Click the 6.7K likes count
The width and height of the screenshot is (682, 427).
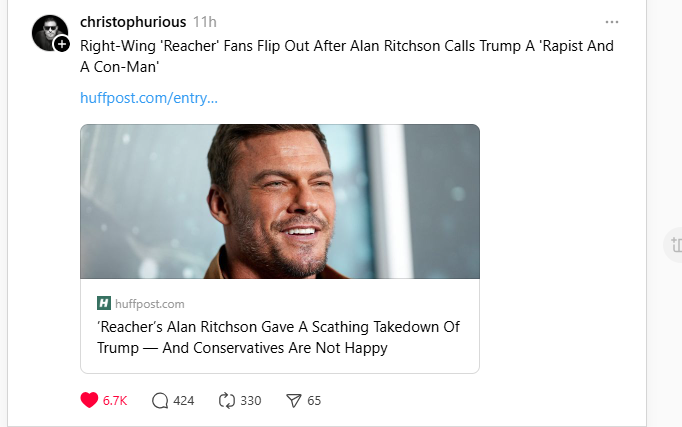[x=115, y=400]
